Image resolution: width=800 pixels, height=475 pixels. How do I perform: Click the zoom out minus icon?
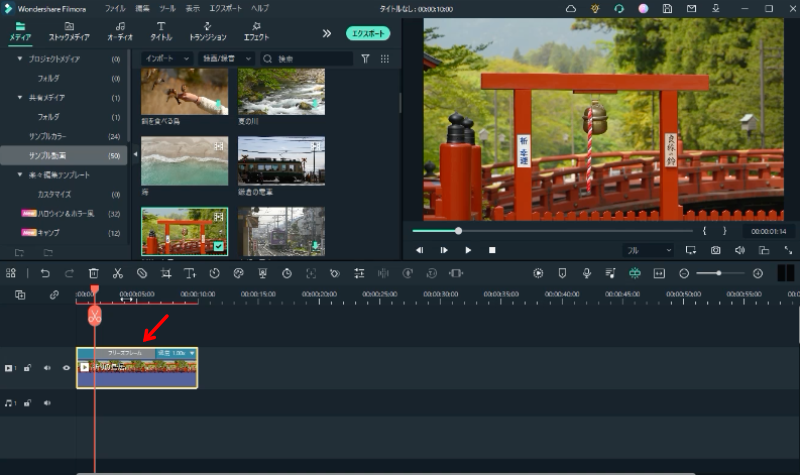(x=684, y=273)
